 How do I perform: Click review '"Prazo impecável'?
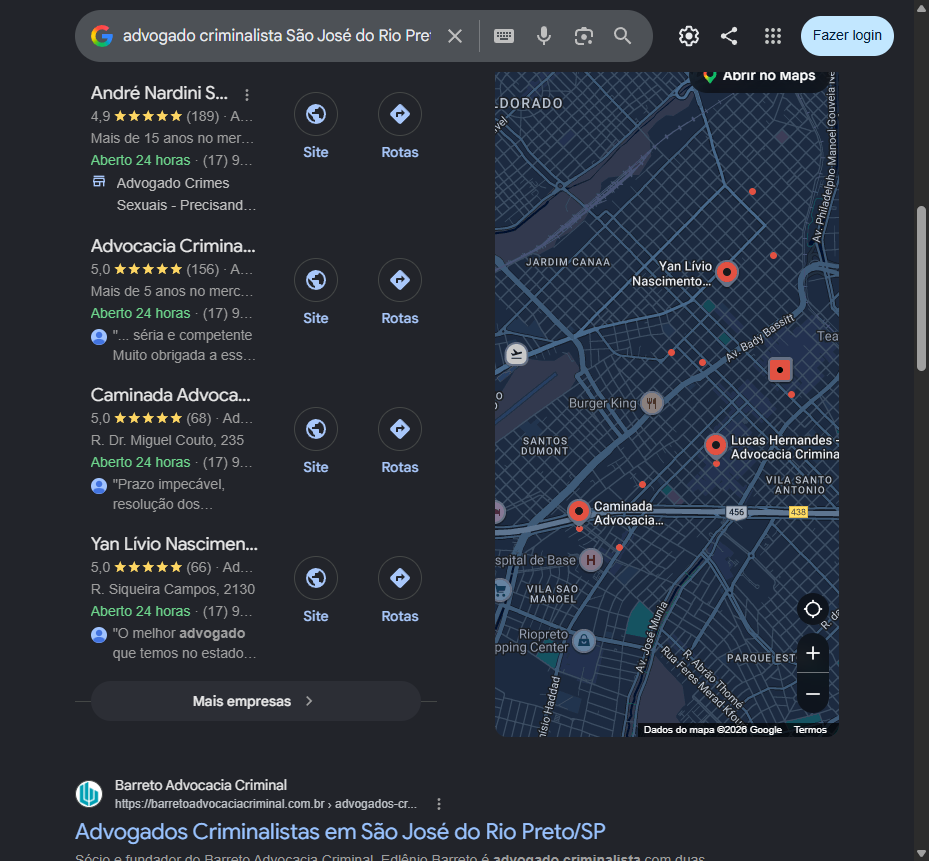pyautogui.click(x=168, y=494)
